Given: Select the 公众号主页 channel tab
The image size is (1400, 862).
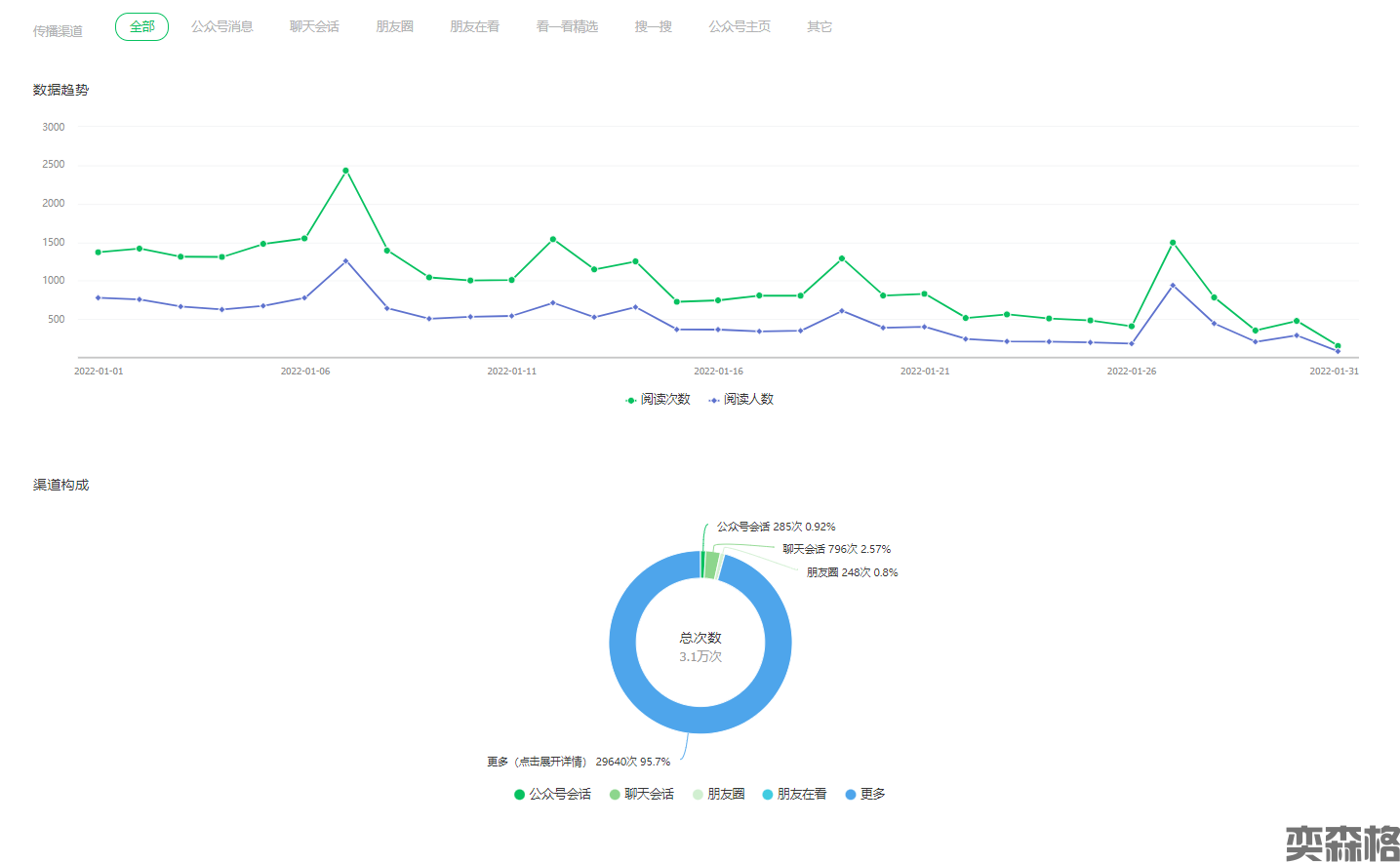Looking at the screenshot, I should (740, 27).
